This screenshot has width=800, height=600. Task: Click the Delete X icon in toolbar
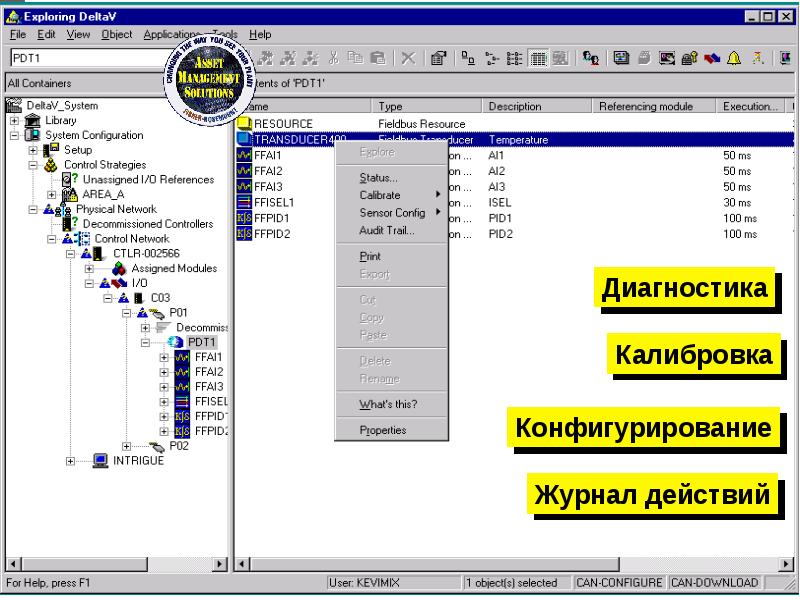(408, 58)
